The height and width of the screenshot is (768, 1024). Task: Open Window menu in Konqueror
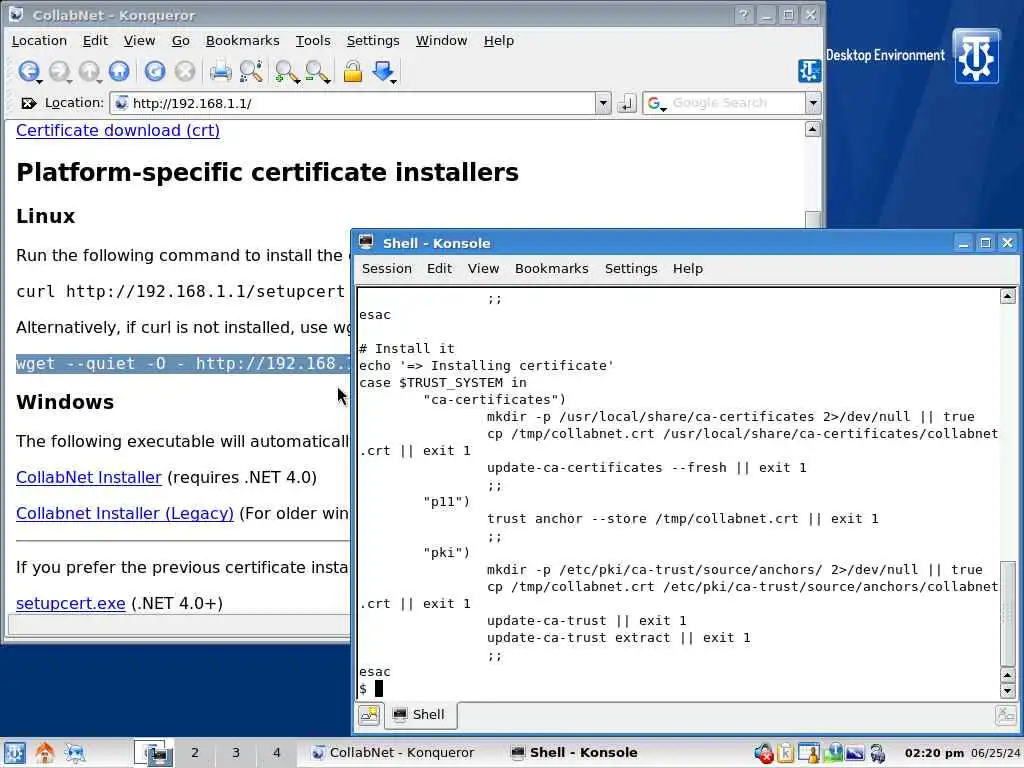[x=441, y=40]
